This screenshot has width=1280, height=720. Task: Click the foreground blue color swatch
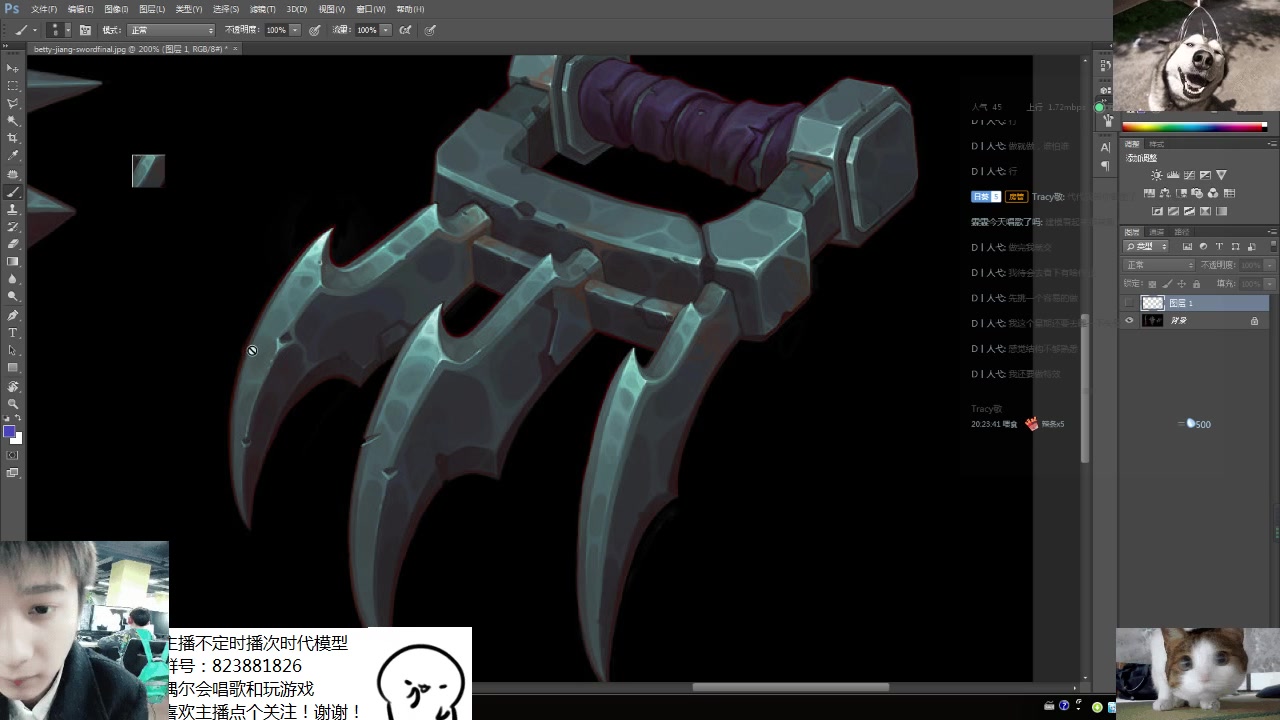click(x=9, y=432)
